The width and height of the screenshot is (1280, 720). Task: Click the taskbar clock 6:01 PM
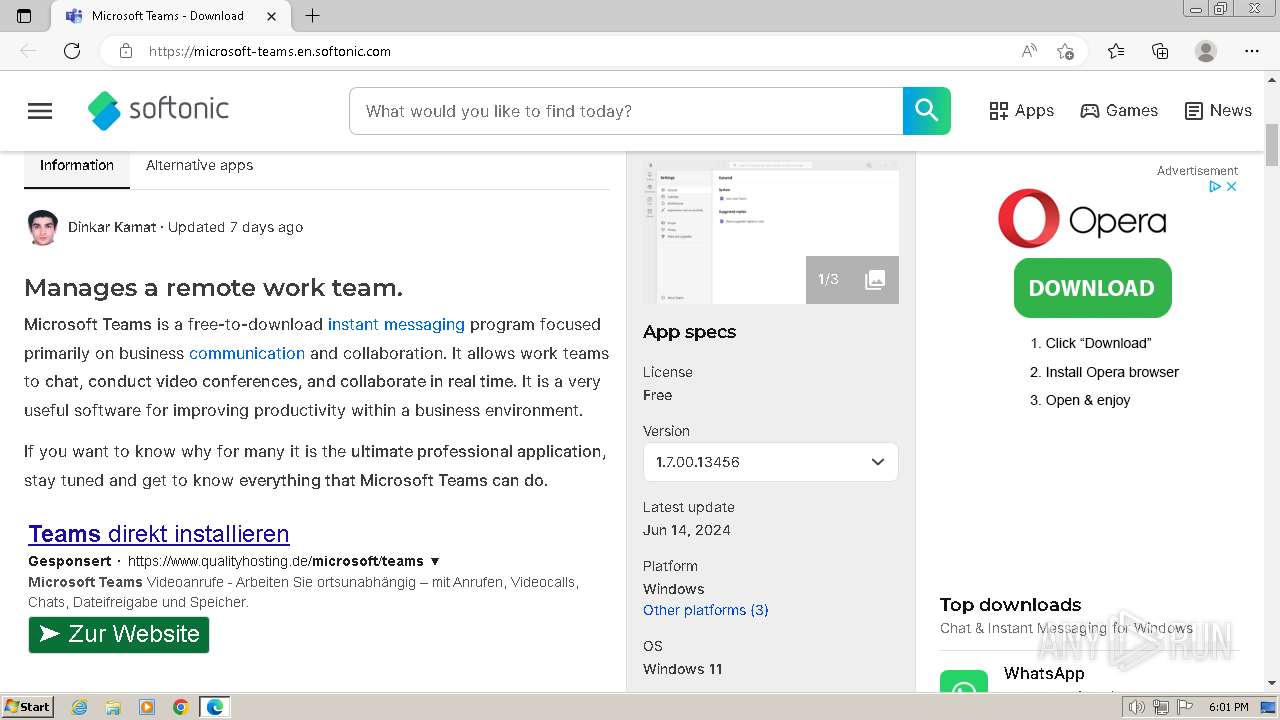(x=1228, y=707)
